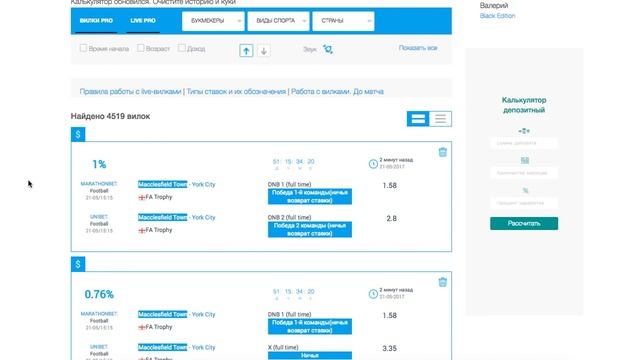The width and height of the screenshot is (640, 360).
Task: Open Macclesfield Town - York City DNB 2 row
Action: [177, 218]
